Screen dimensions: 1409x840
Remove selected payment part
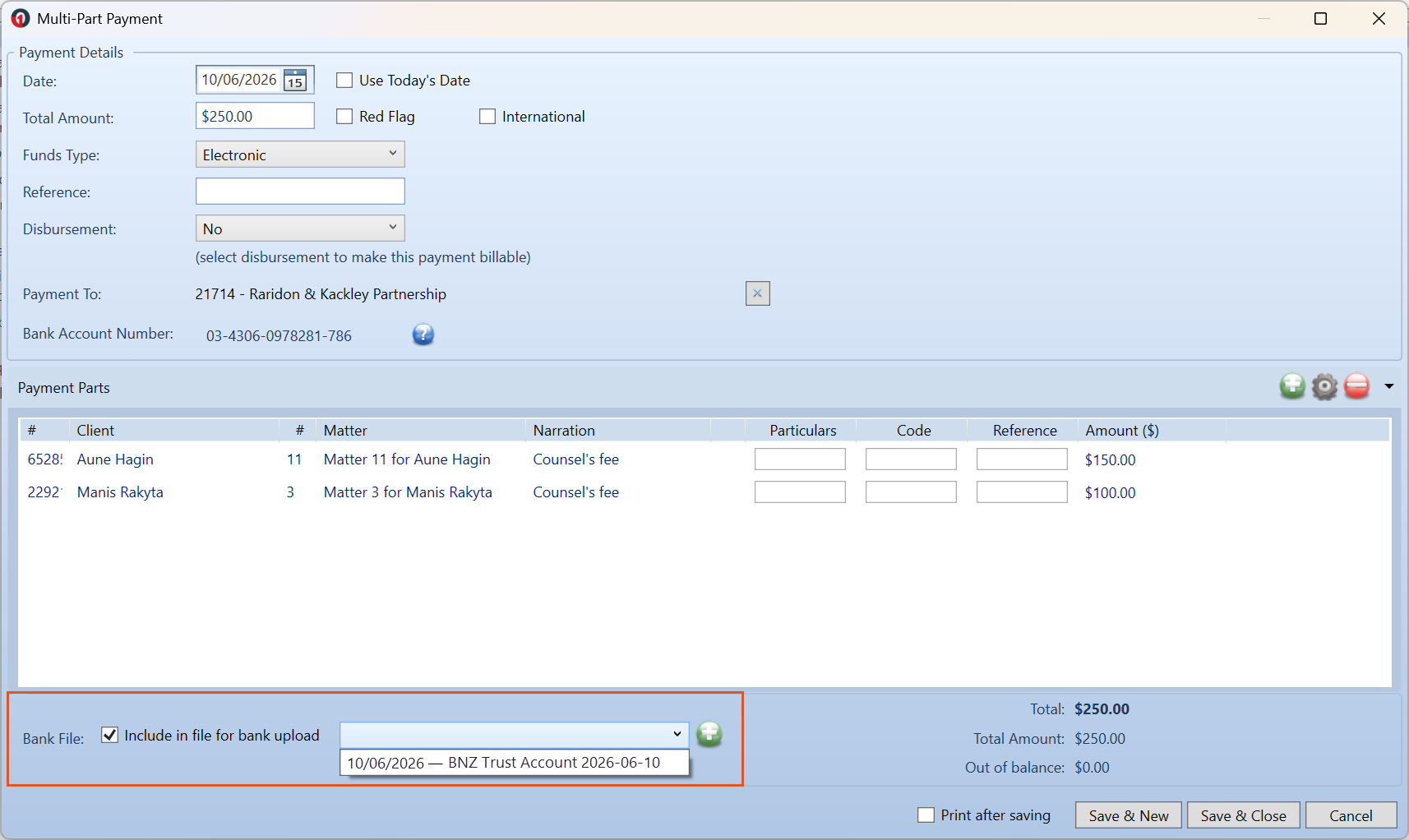click(x=1357, y=385)
